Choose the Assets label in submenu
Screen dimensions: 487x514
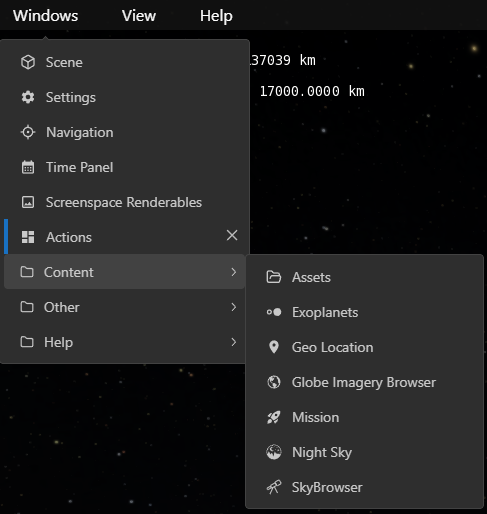[x=311, y=277]
